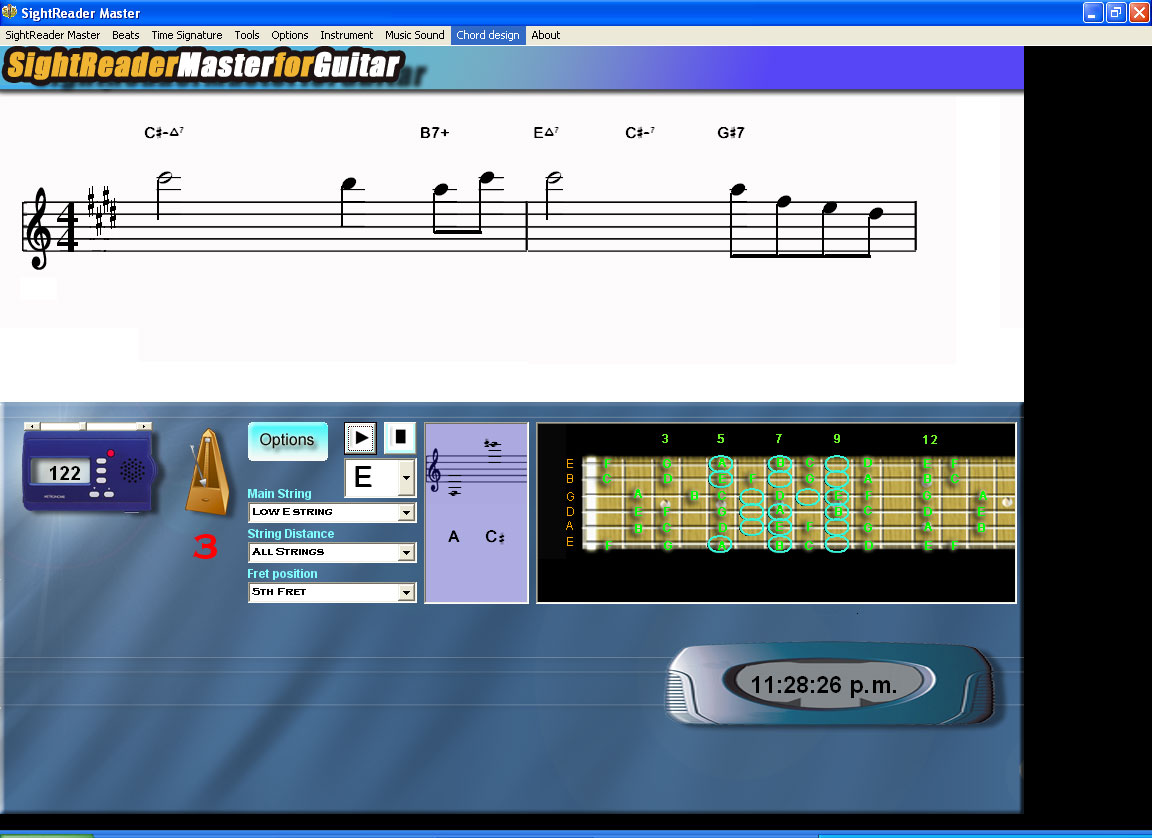Open the key selector dropdown showing E
Image resolution: width=1152 pixels, height=838 pixels.
click(406, 478)
